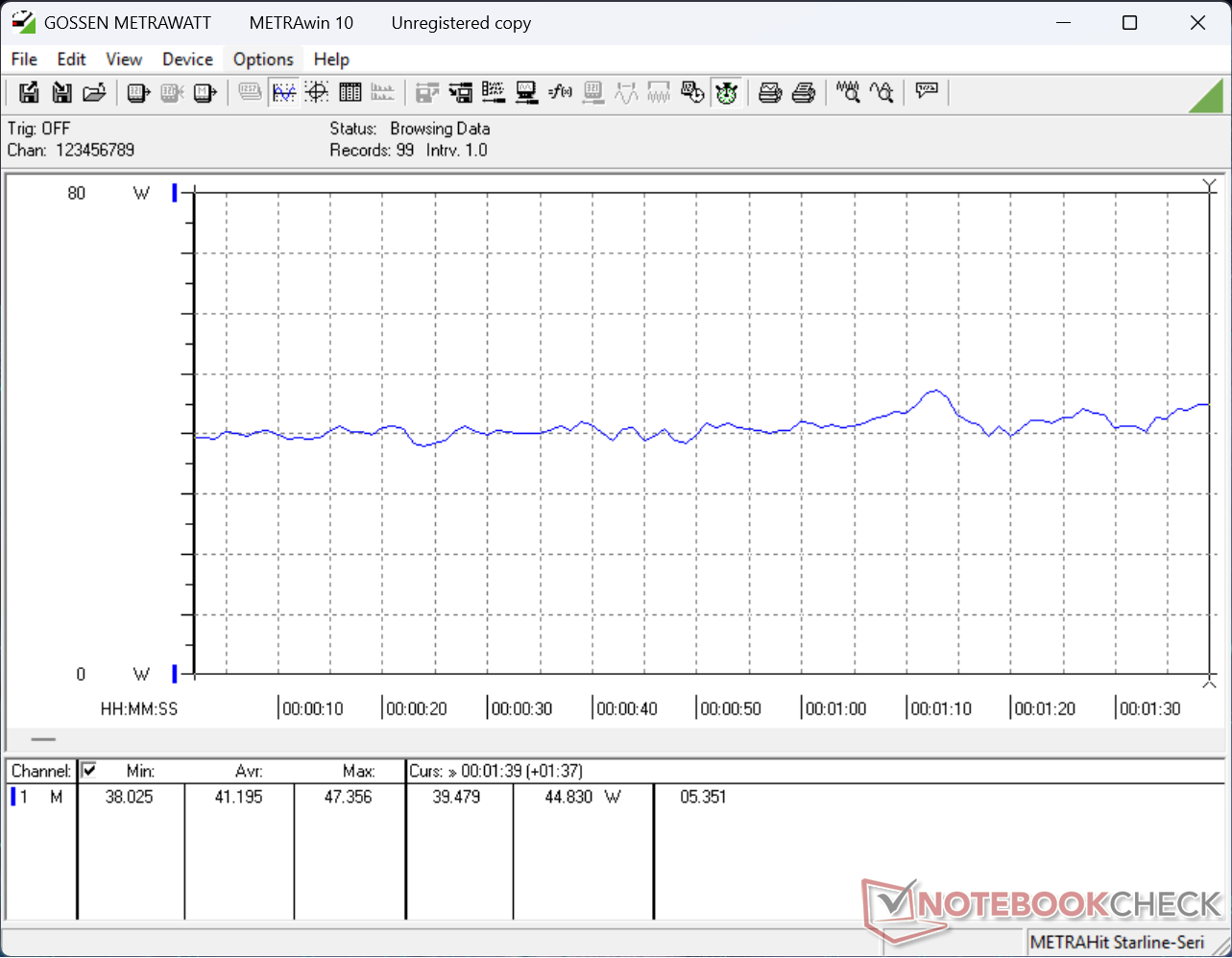Click the green stopwatch icon
Viewport: 1232px width, 958px height.
(726, 92)
